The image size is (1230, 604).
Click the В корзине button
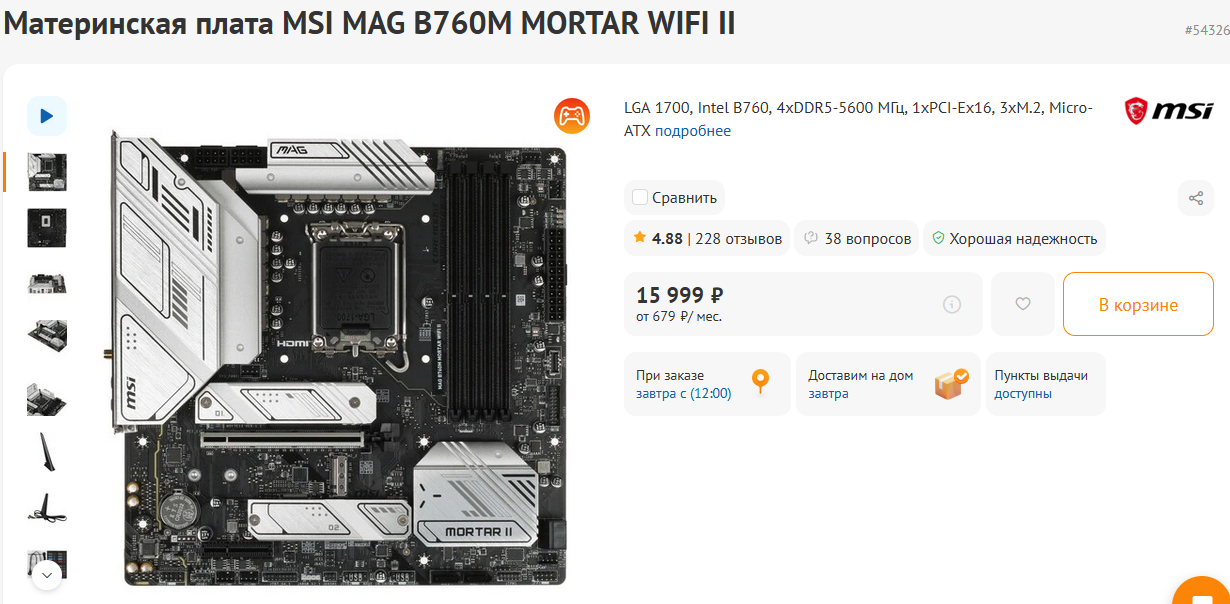tap(1138, 304)
